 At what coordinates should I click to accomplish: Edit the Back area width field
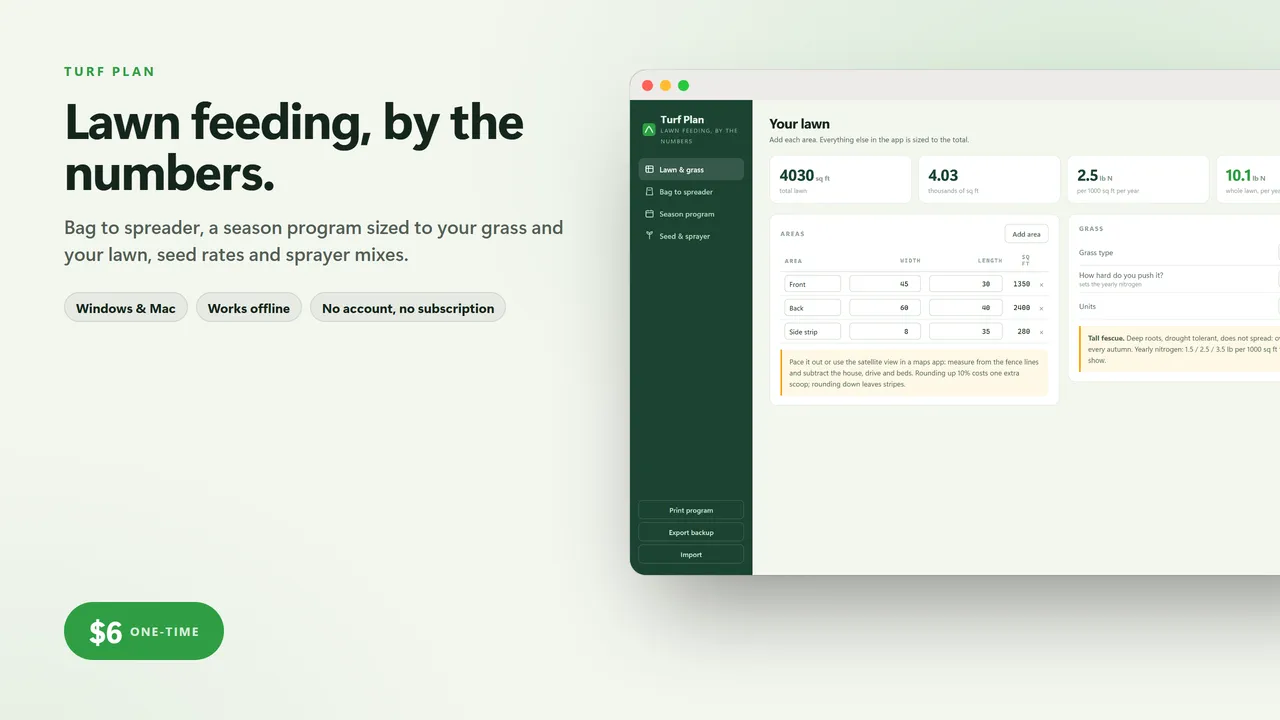(x=885, y=308)
